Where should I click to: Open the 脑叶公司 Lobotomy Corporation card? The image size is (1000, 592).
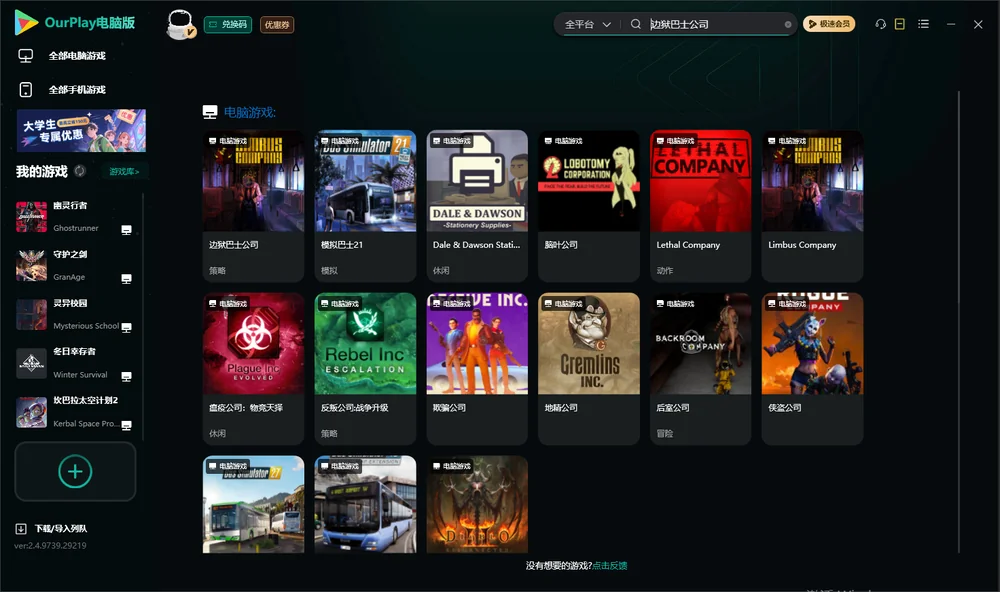589,206
